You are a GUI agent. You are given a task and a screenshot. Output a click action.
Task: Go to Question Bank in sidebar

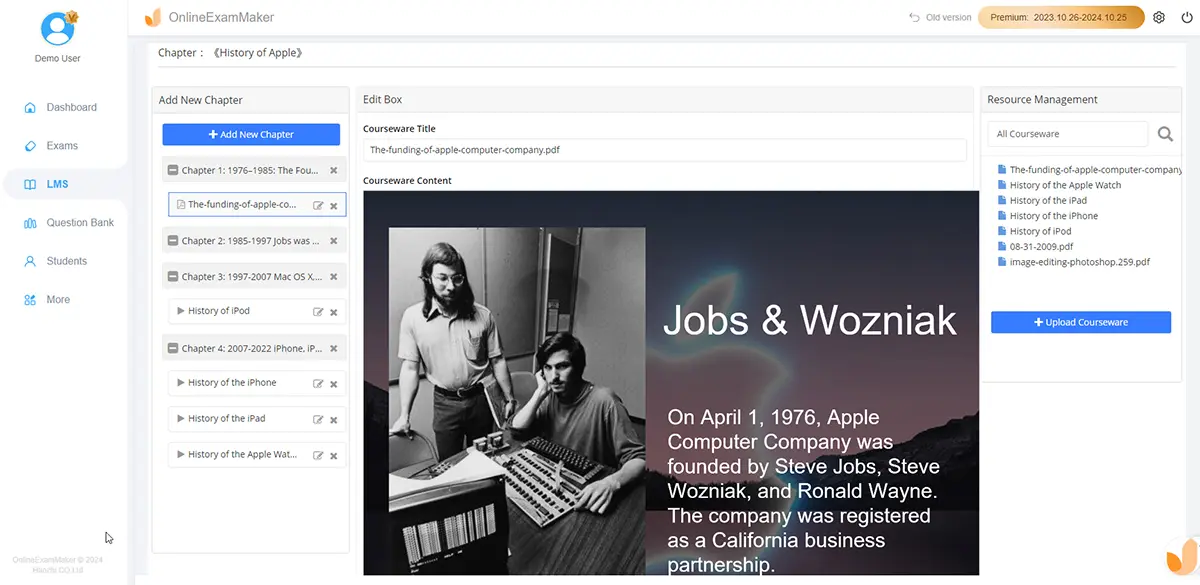click(x=80, y=223)
